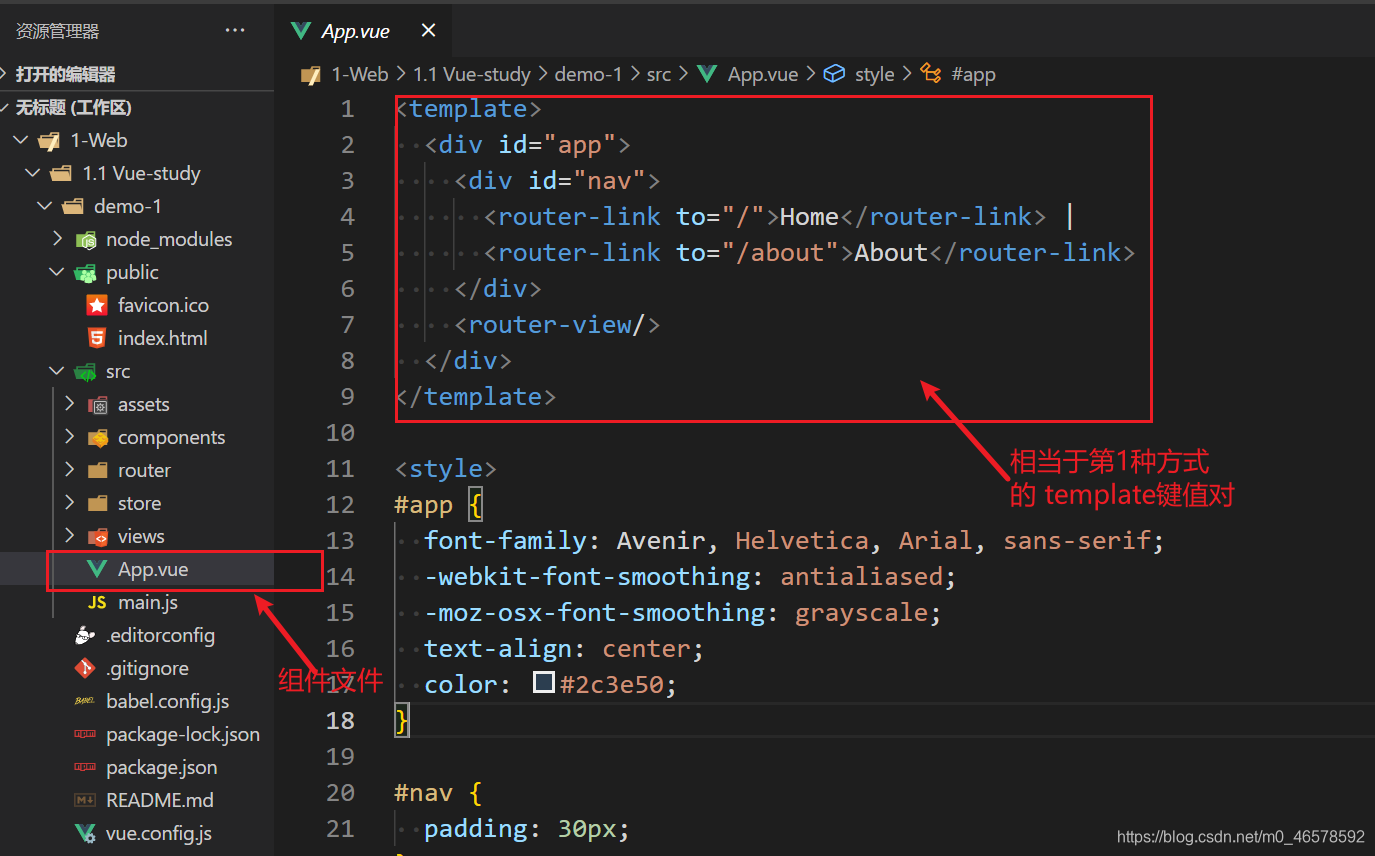This screenshot has width=1375, height=856.
Task: Open babel.config.js in the explorer
Action: 168,701
